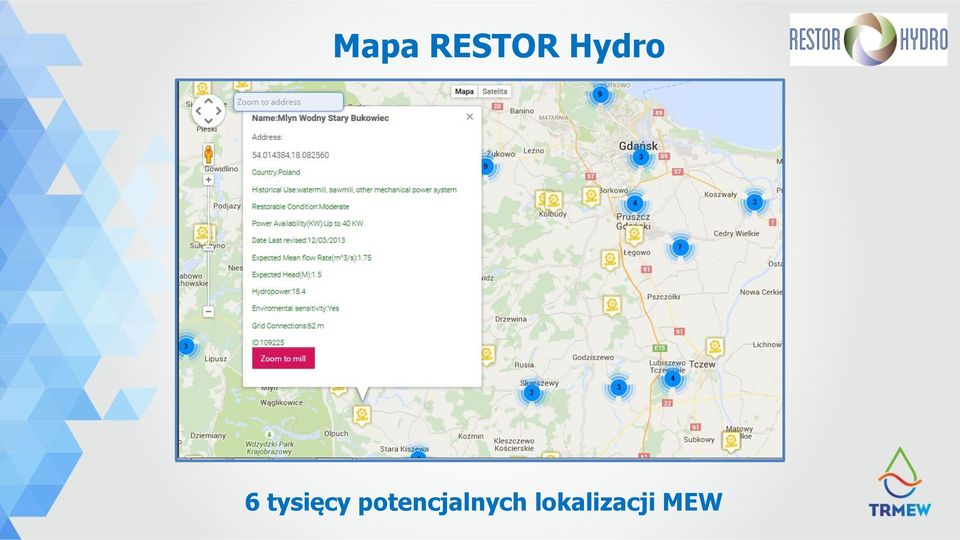Image resolution: width=960 pixels, height=540 pixels.
Task: Click Restorable Condition:Moderate line
Action: click(301, 206)
